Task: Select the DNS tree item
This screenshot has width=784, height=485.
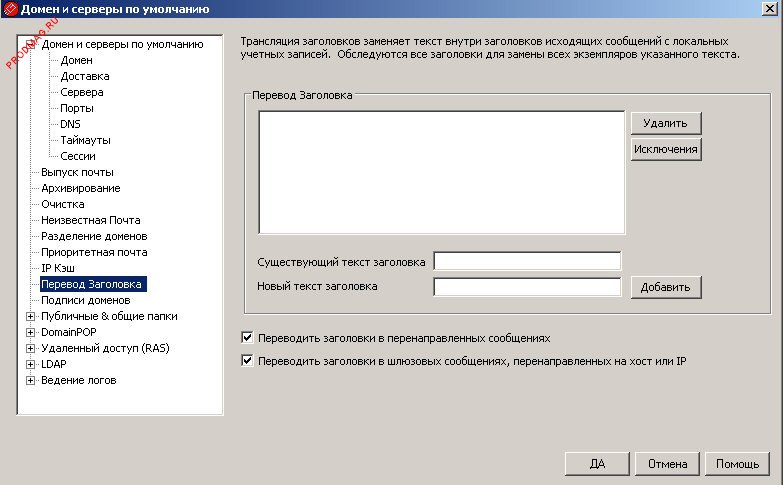Action: (70, 124)
